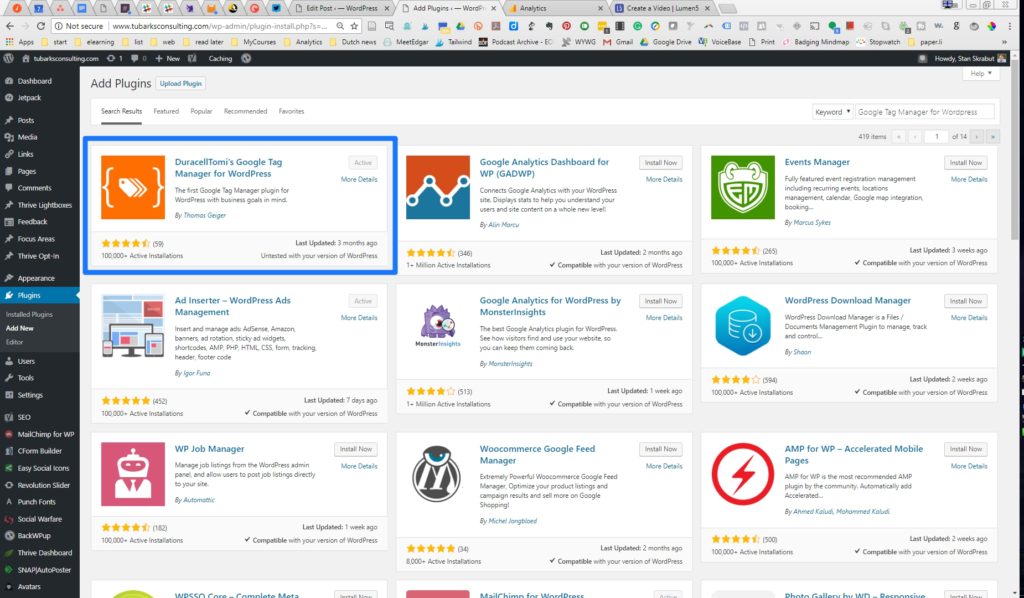
Task: Switch to the Popular plugins tab
Action: click(201, 111)
